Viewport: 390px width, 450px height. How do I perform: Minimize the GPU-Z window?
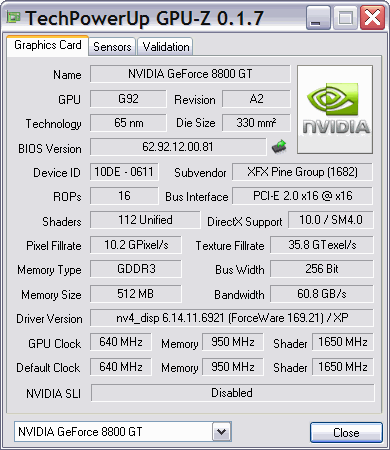click(x=318, y=18)
